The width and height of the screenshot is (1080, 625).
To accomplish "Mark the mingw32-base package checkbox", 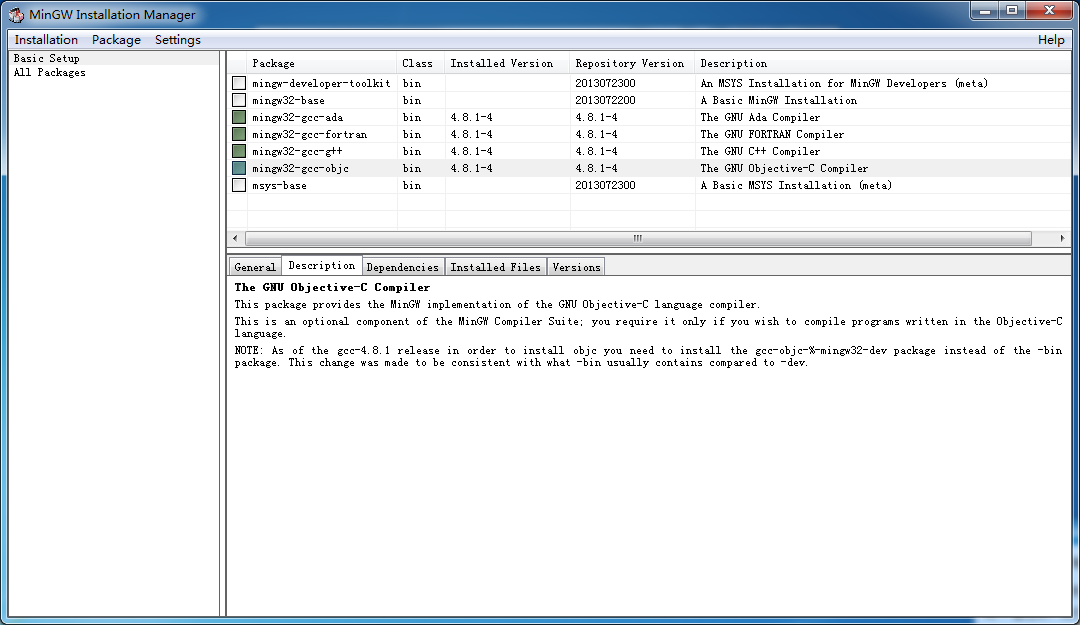I will coord(239,101).
